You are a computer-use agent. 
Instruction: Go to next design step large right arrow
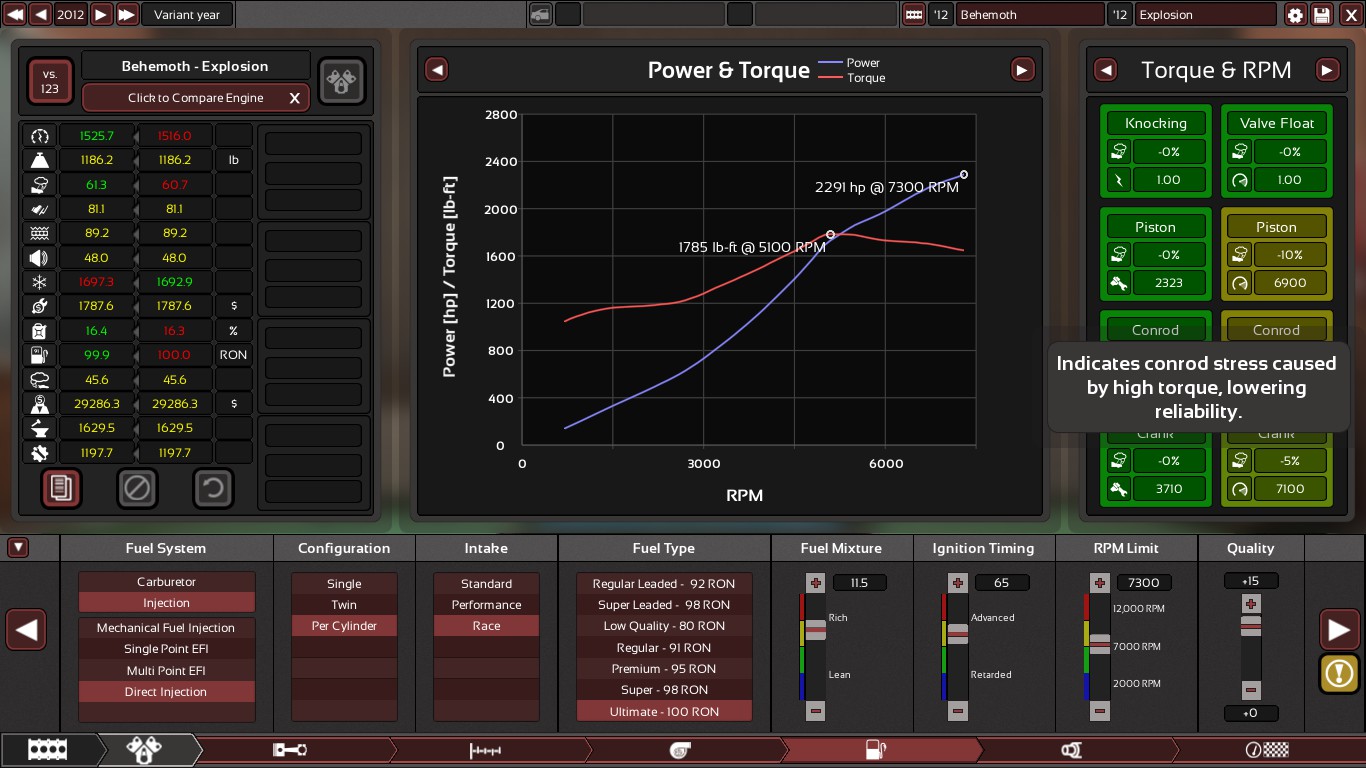(1339, 630)
